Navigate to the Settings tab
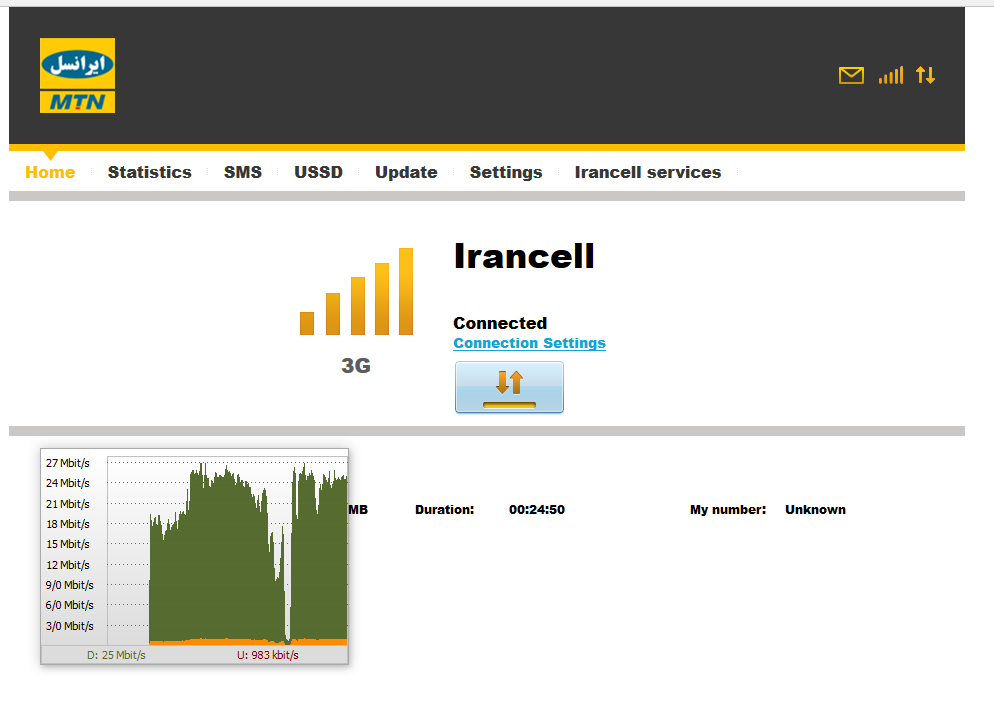Viewport: 994px width, 707px height. 506,172
